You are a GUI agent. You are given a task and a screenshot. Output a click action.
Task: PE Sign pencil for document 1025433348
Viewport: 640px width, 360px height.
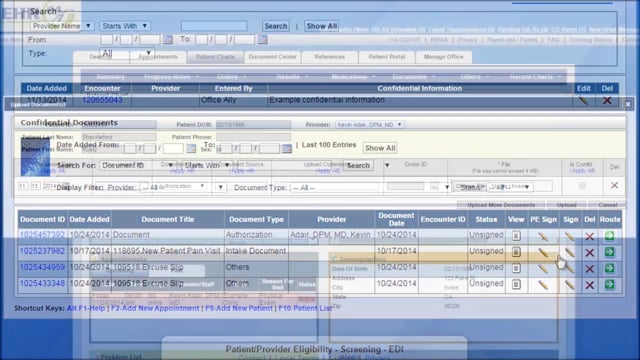coord(543,284)
